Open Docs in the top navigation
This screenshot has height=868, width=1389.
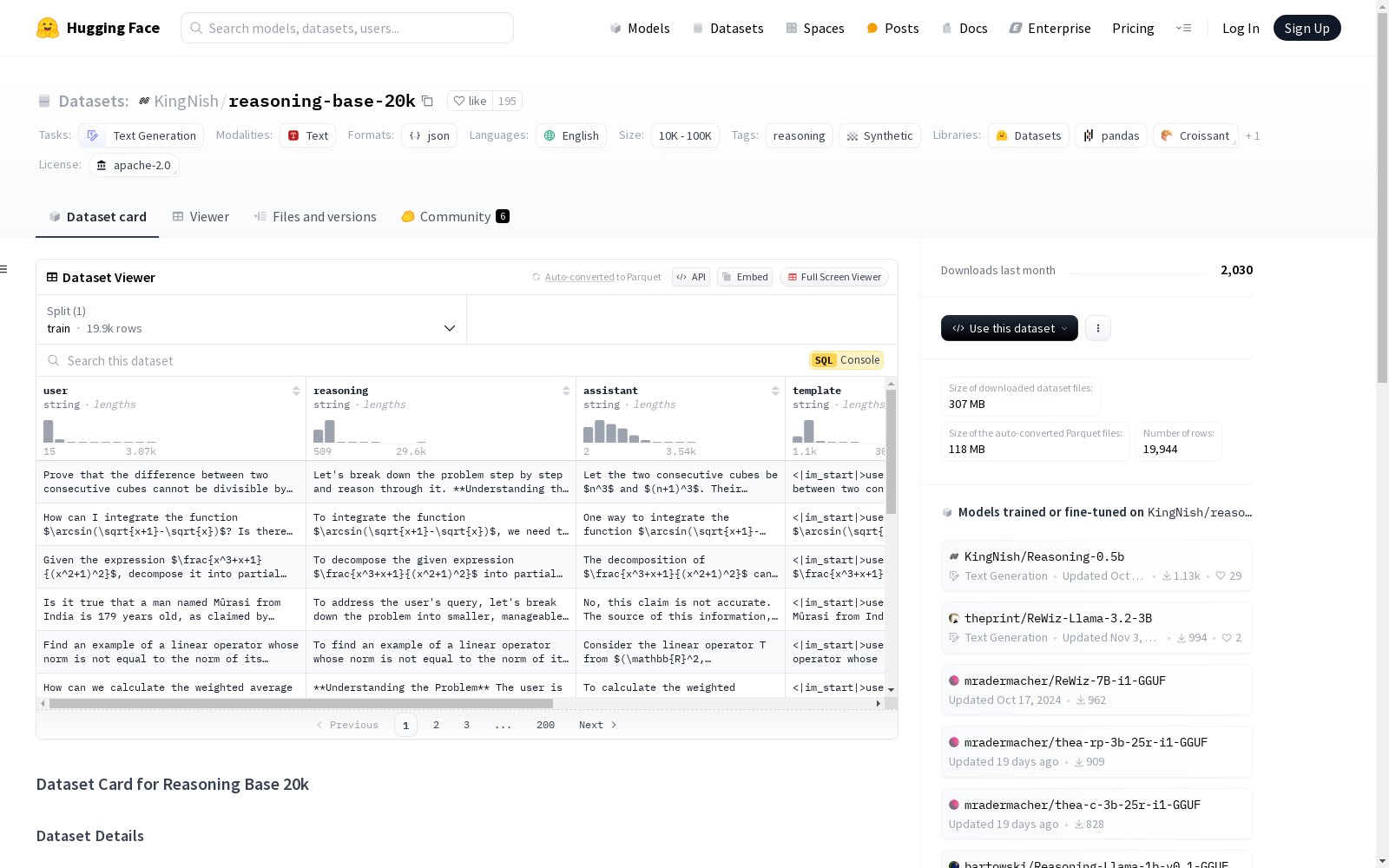pyautogui.click(x=964, y=28)
